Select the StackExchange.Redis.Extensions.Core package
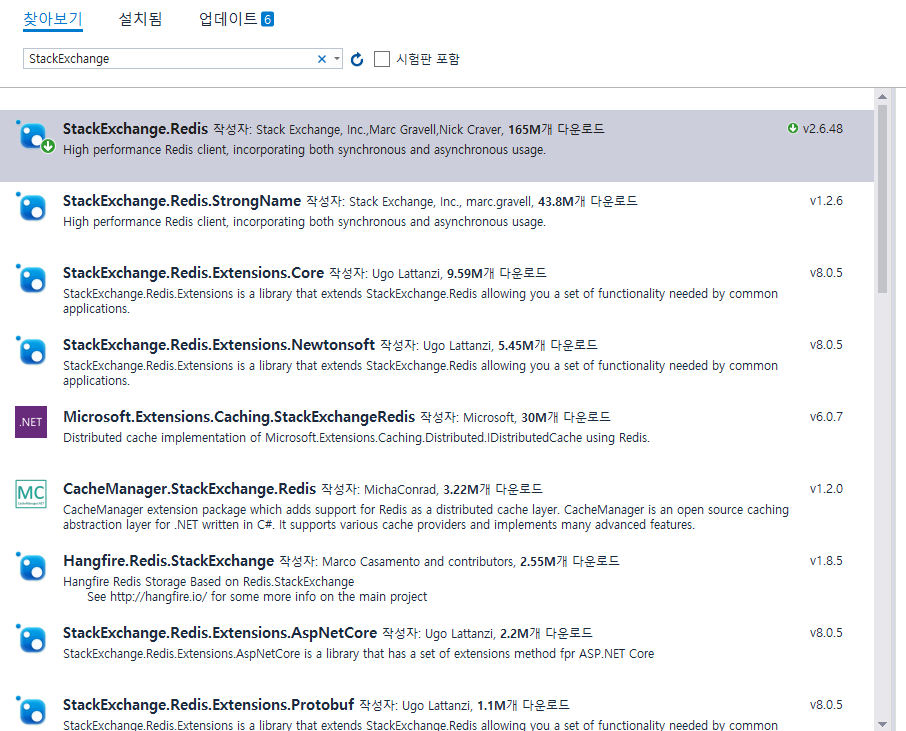 [193, 273]
